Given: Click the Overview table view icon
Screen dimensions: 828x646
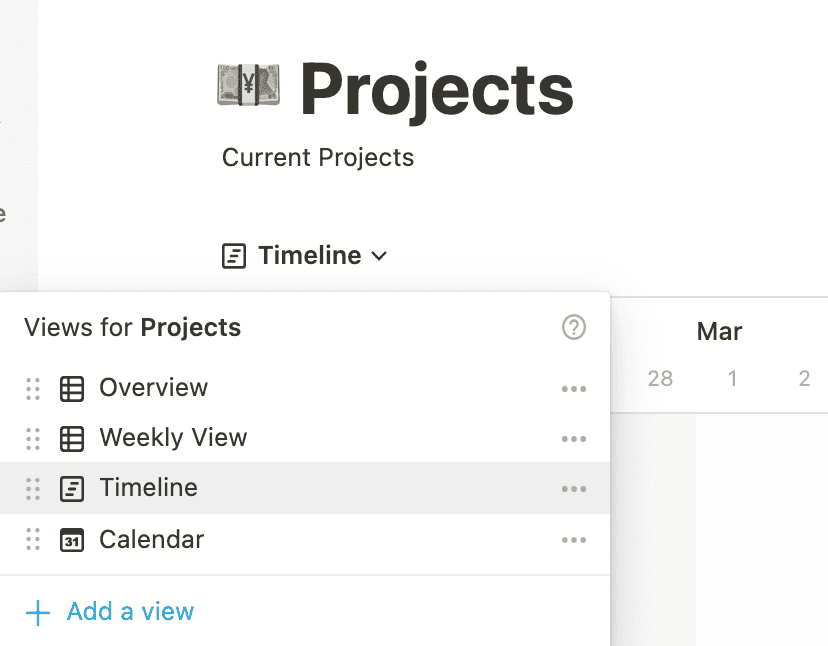Looking at the screenshot, I should point(72,388).
